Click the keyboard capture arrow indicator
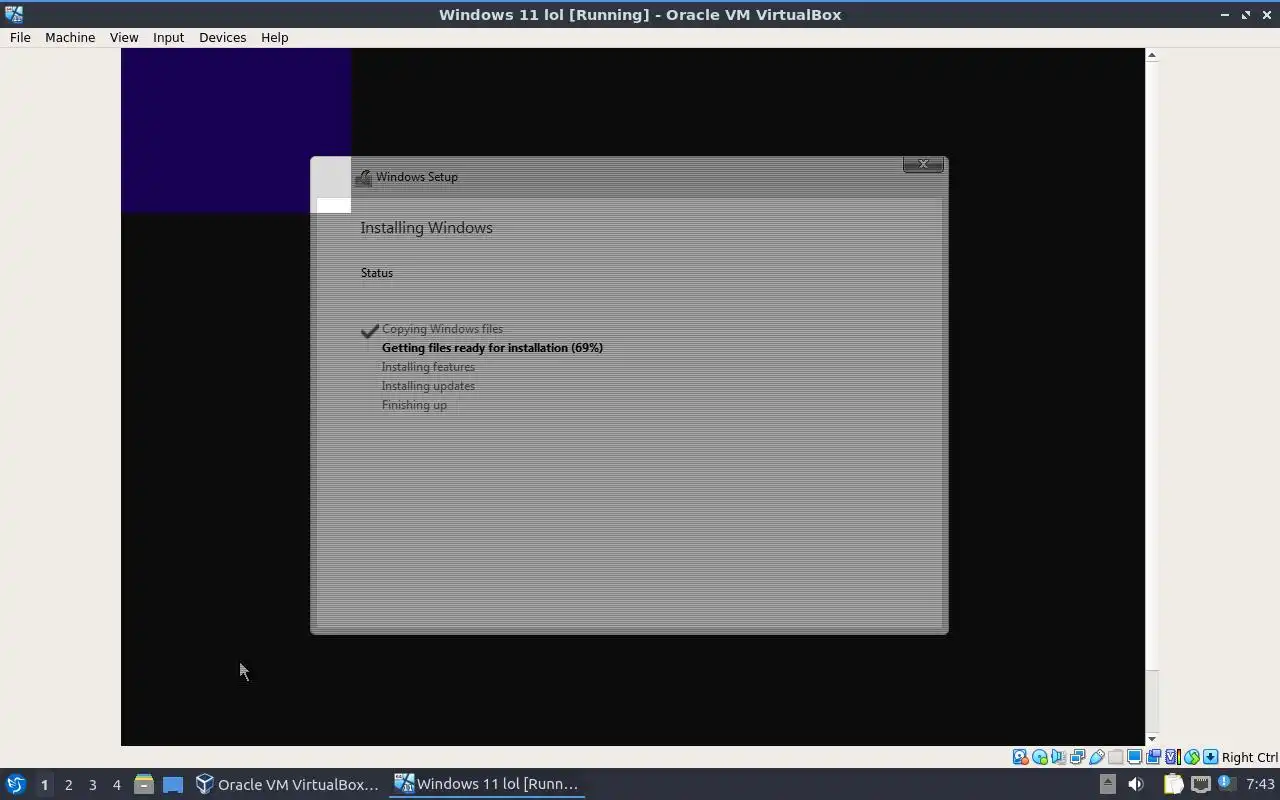1280x800 pixels. pos(1211,757)
